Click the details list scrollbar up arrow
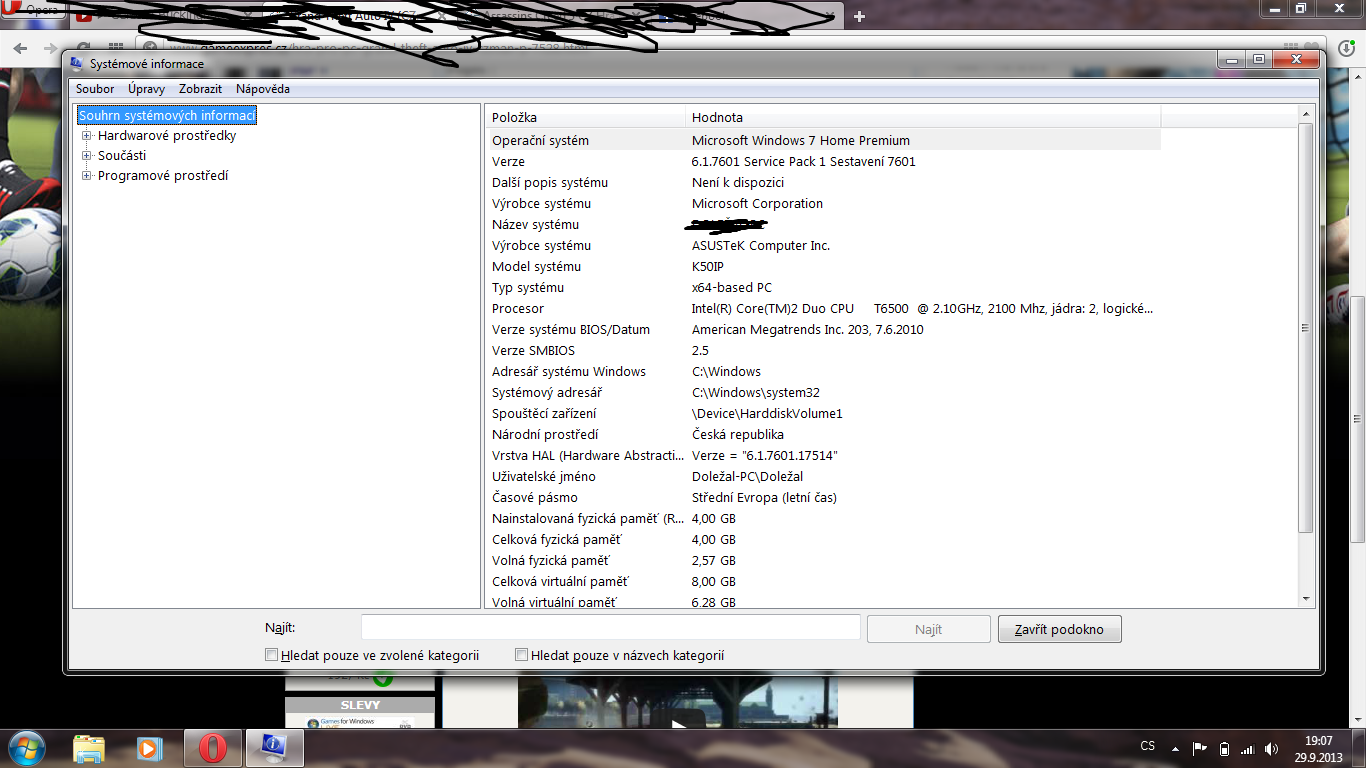 (1305, 115)
